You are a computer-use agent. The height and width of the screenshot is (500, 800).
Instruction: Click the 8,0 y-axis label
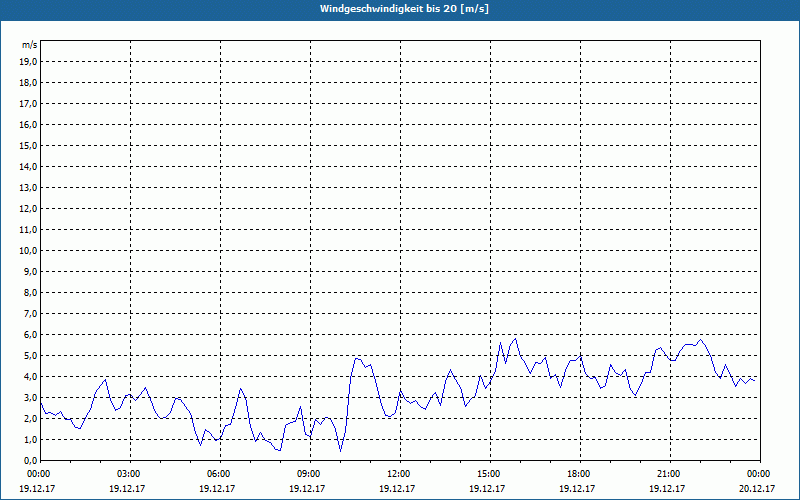(31, 293)
